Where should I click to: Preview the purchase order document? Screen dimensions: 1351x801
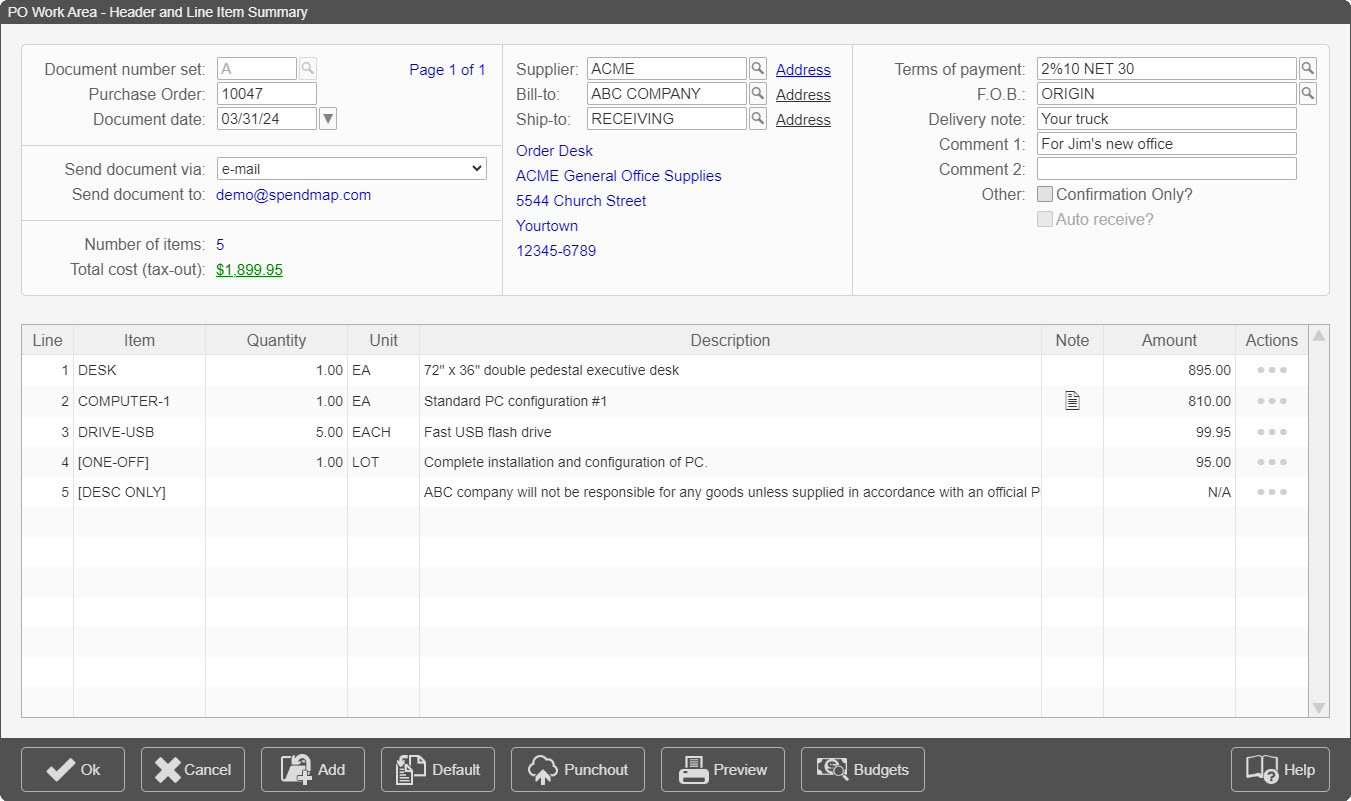pos(722,769)
